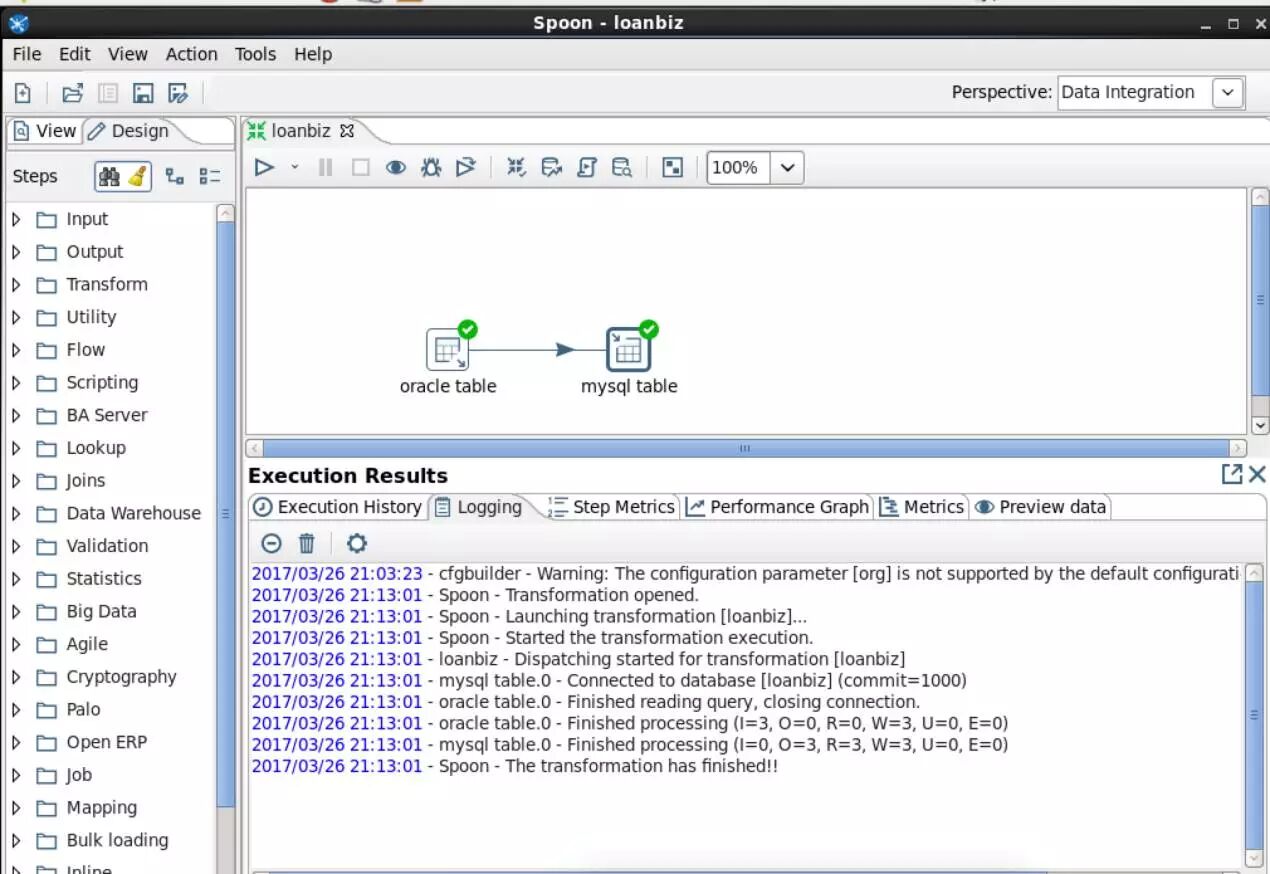Explore the database icon

tap(622, 167)
